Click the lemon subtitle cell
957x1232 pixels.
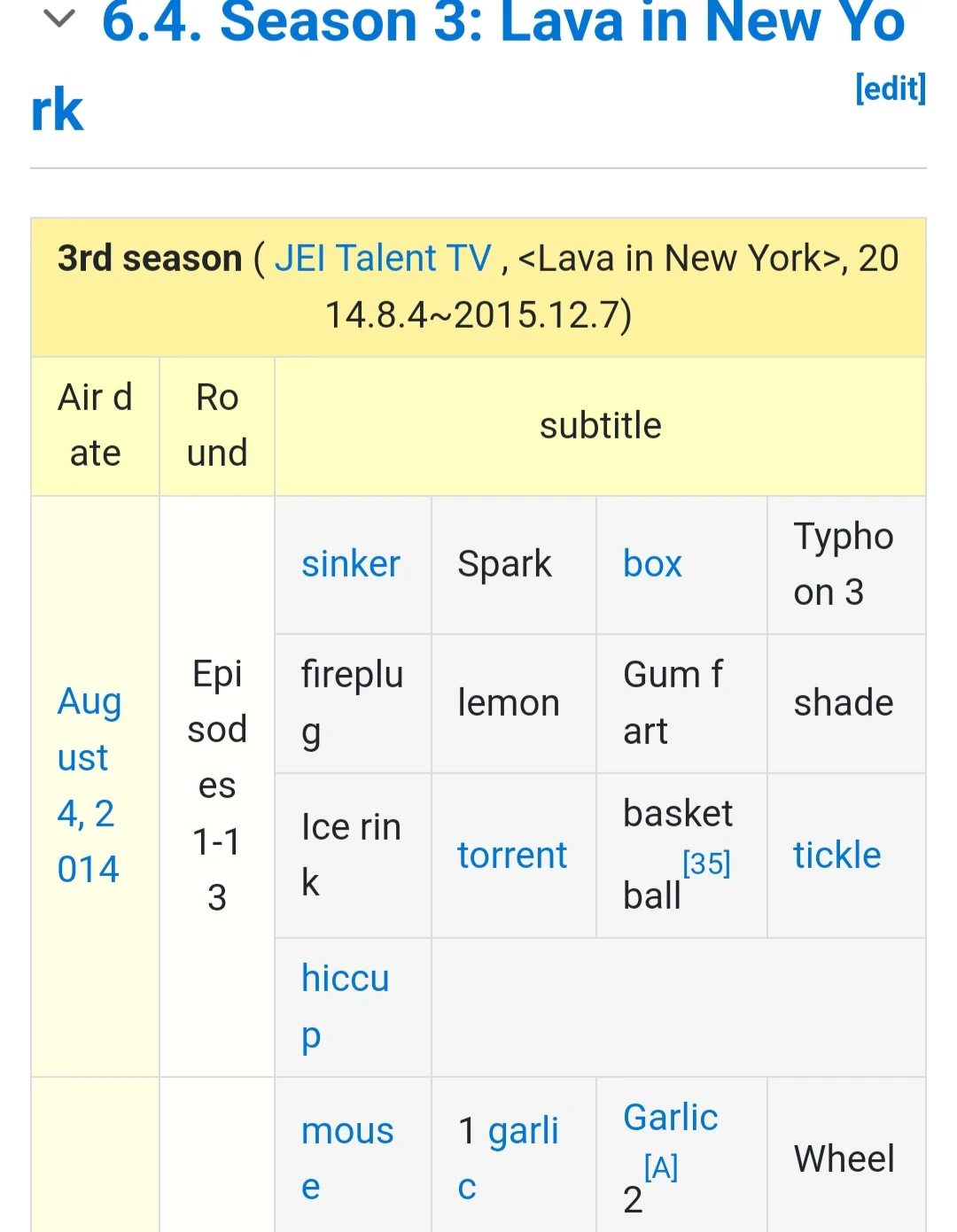click(509, 703)
